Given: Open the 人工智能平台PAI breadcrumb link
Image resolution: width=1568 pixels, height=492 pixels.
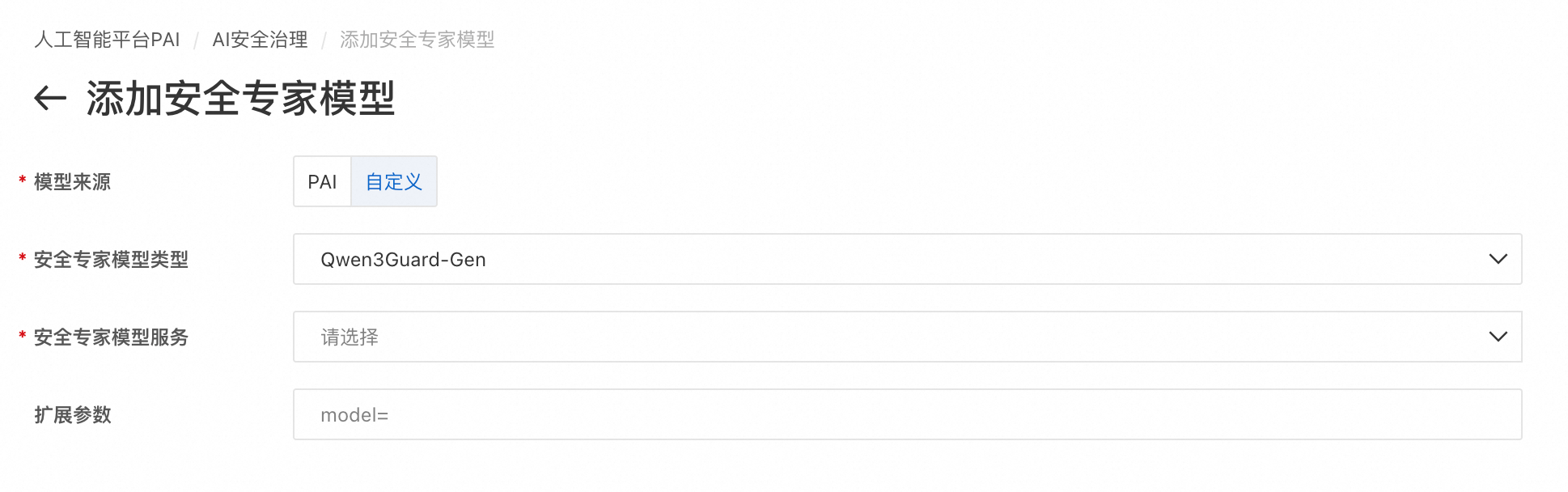Looking at the screenshot, I should (107, 40).
